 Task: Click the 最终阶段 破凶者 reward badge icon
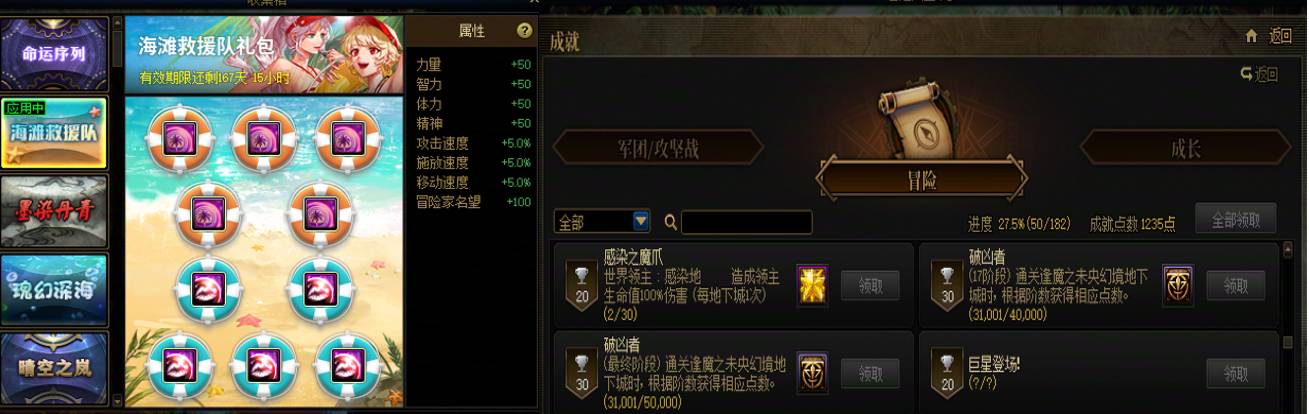pos(812,374)
